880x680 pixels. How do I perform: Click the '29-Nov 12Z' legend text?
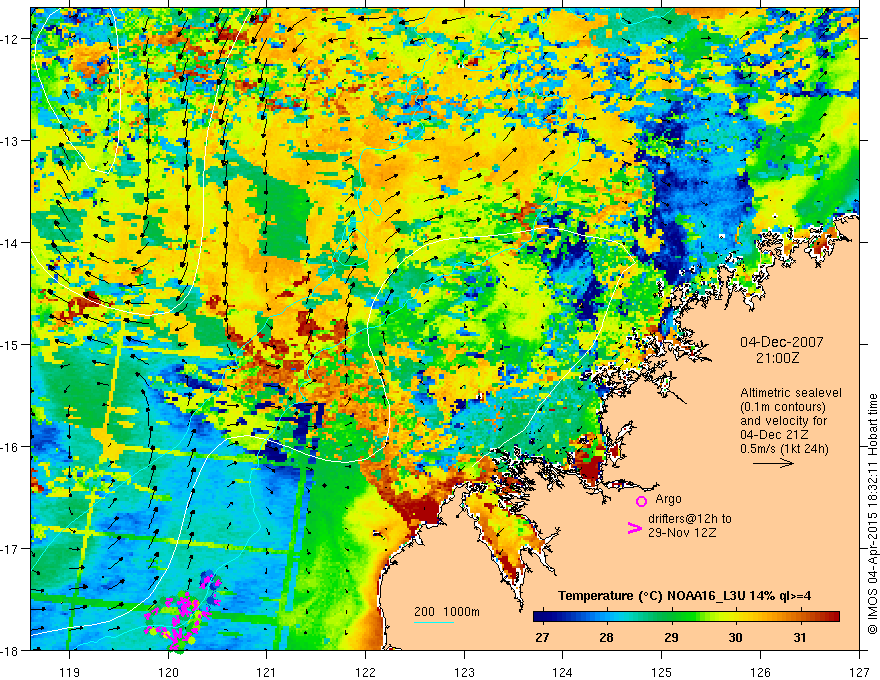[682, 532]
